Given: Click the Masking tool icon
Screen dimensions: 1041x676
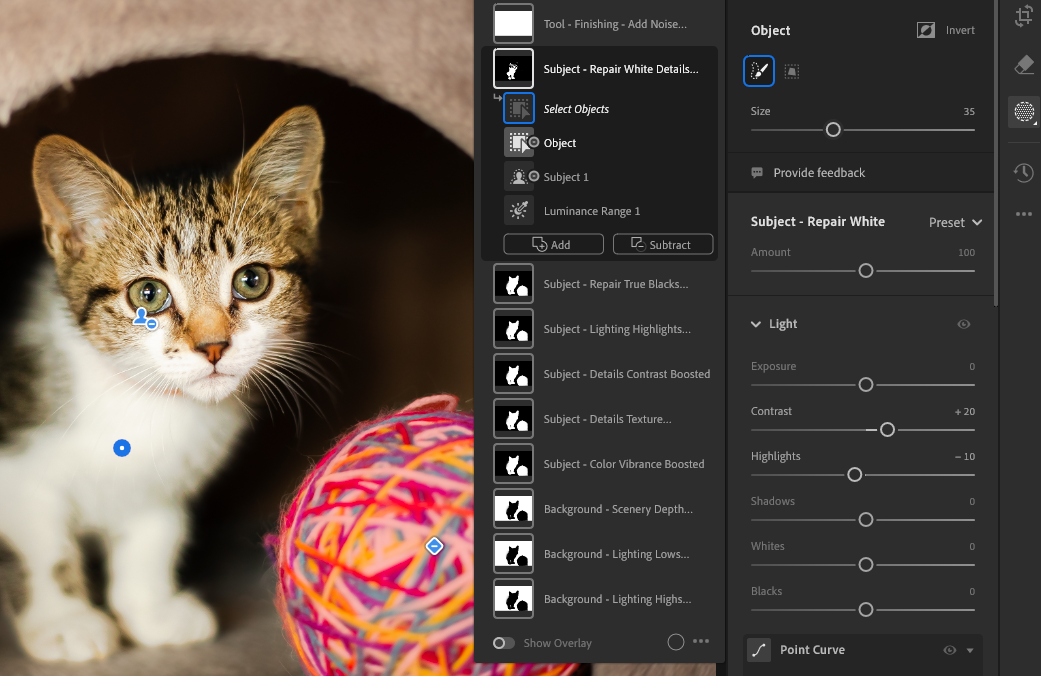Looking at the screenshot, I should pyautogui.click(x=1023, y=111).
